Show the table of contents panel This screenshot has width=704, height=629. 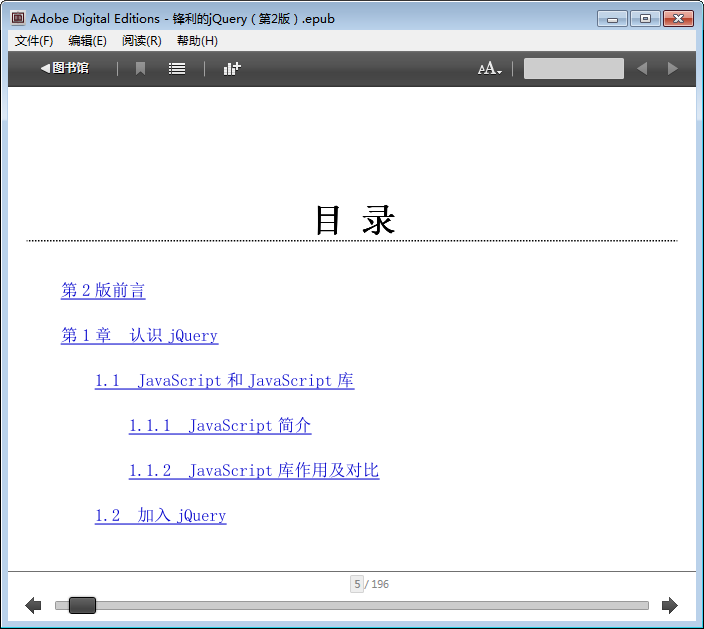pos(176,69)
